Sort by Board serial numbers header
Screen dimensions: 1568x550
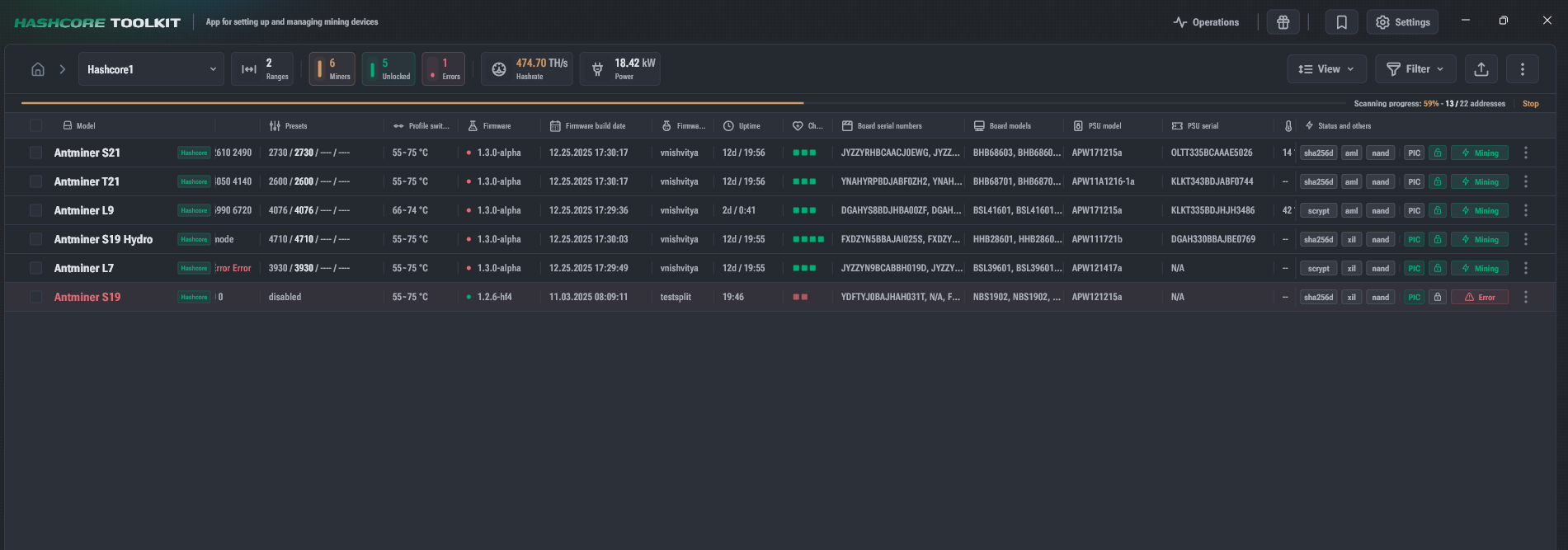coord(882,126)
